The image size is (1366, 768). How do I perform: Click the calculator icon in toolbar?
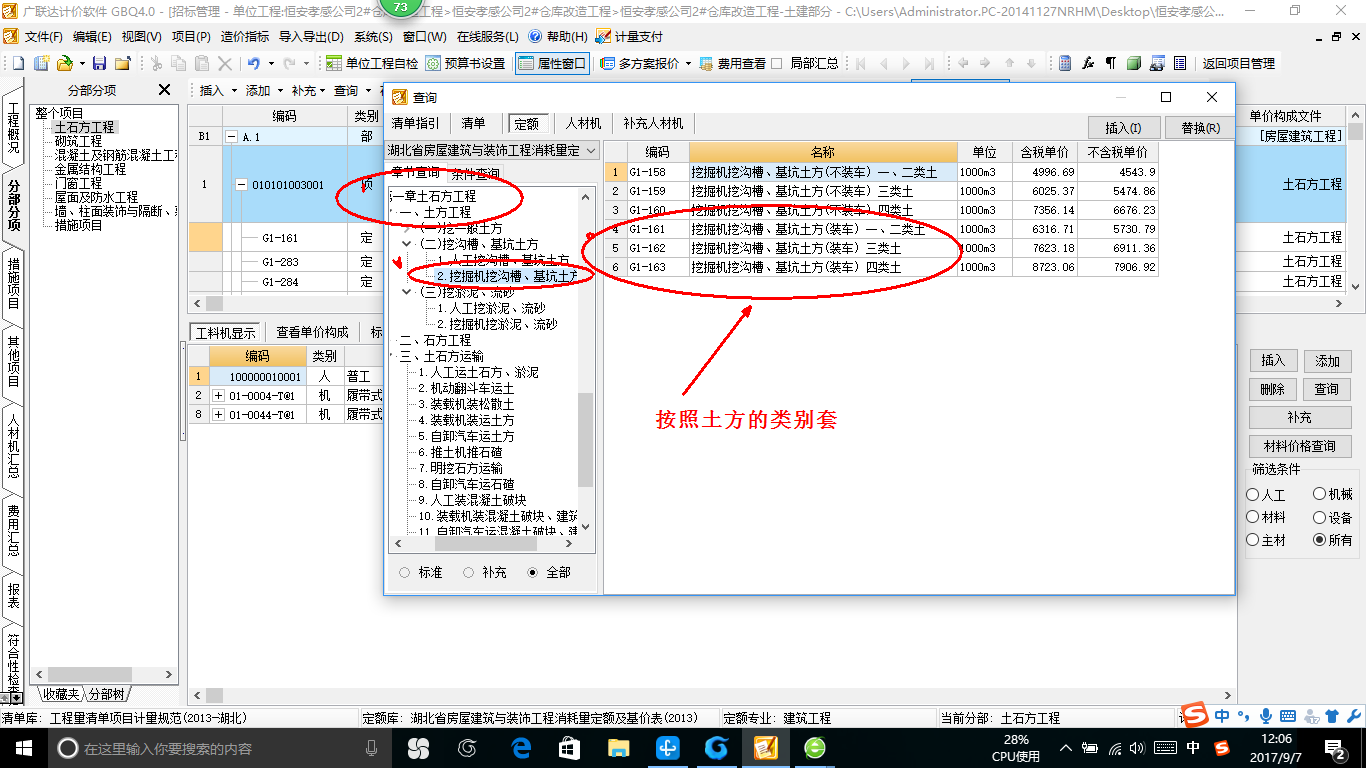1065,63
